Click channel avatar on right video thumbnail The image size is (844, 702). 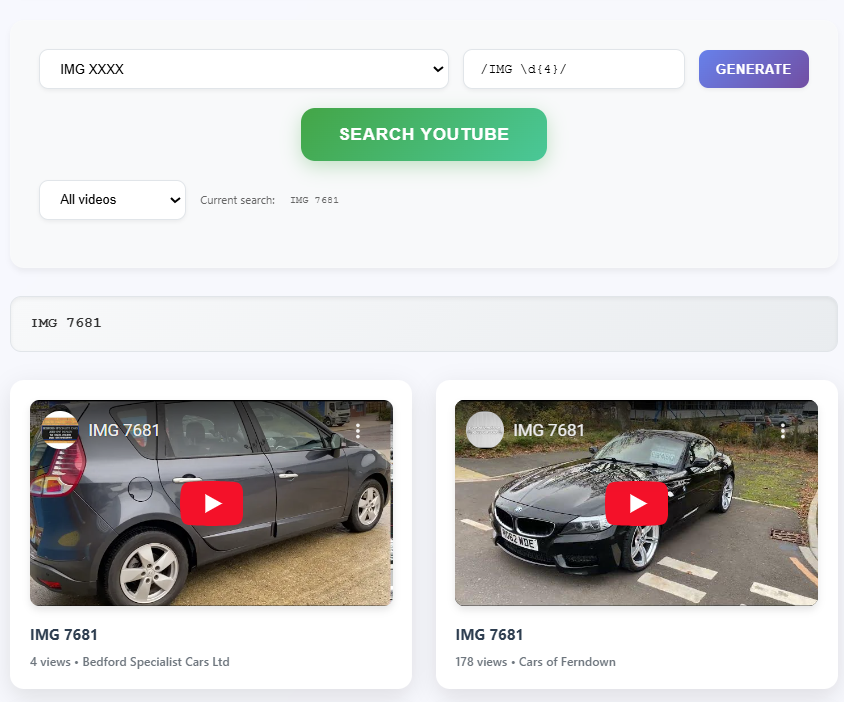(486, 430)
